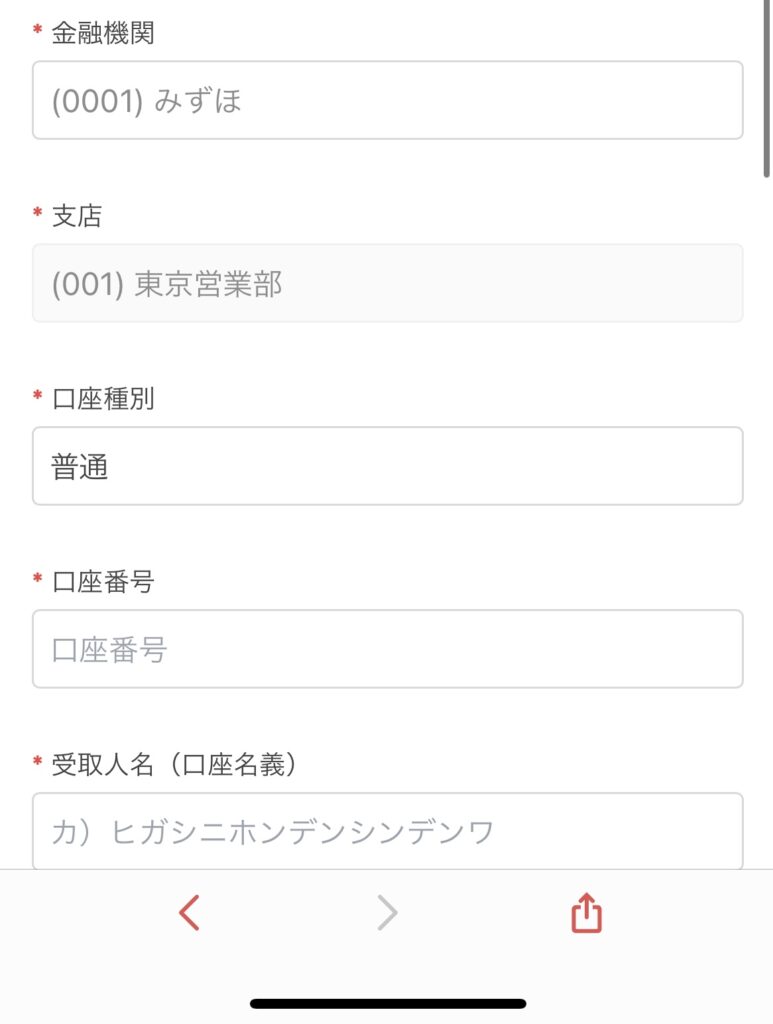Click the required asterisk beside 支店

38,212
